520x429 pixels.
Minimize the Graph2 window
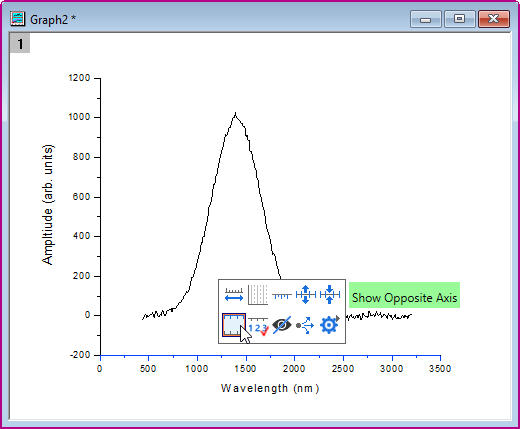(x=426, y=19)
